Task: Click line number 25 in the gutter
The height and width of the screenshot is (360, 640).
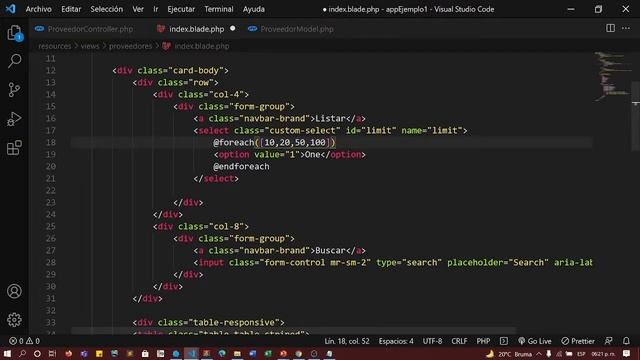Action: pyautogui.click(x=50, y=227)
